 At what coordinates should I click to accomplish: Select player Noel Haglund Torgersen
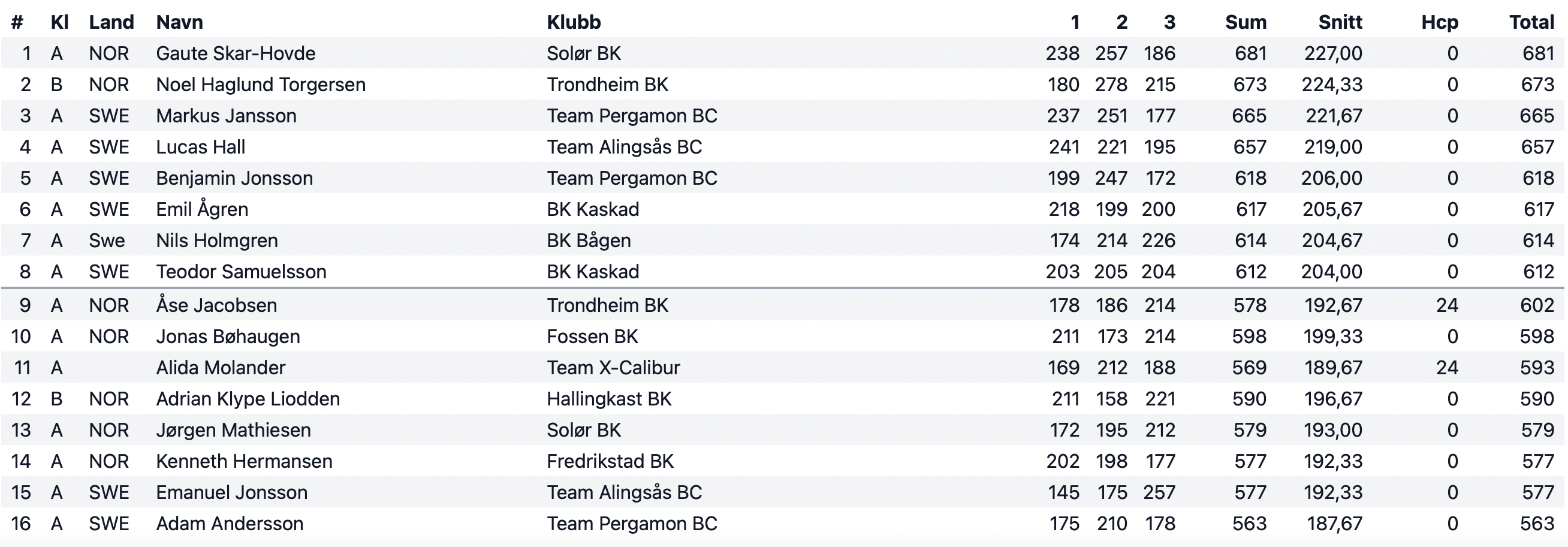(x=261, y=84)
